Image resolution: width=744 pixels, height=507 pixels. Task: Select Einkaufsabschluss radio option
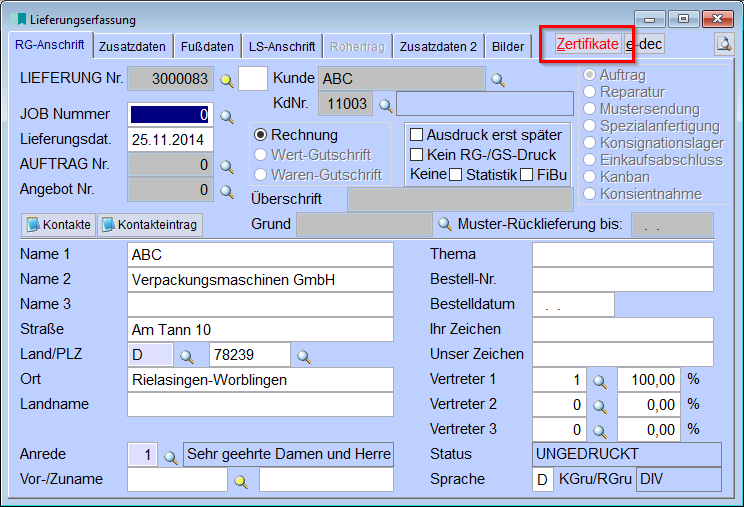click(589, 160)
